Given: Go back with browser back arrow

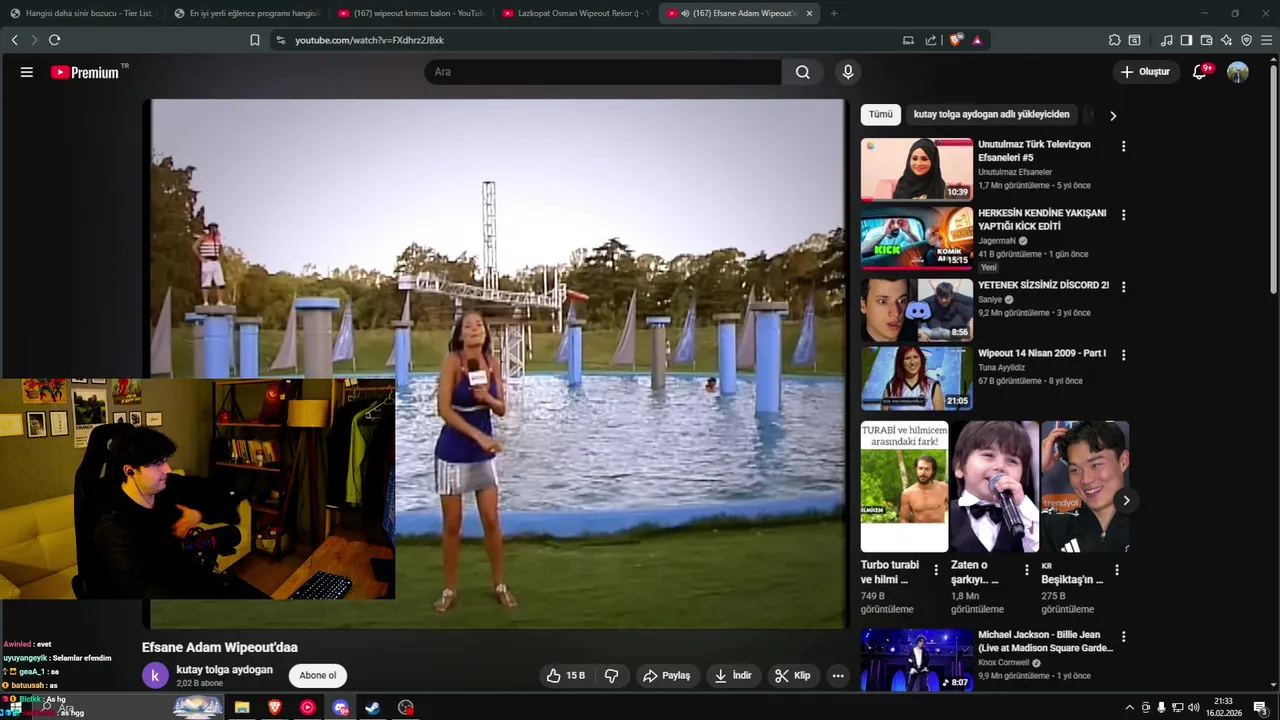Looking at the screenshot, I should pyautogui.click(x=14, y=40).
